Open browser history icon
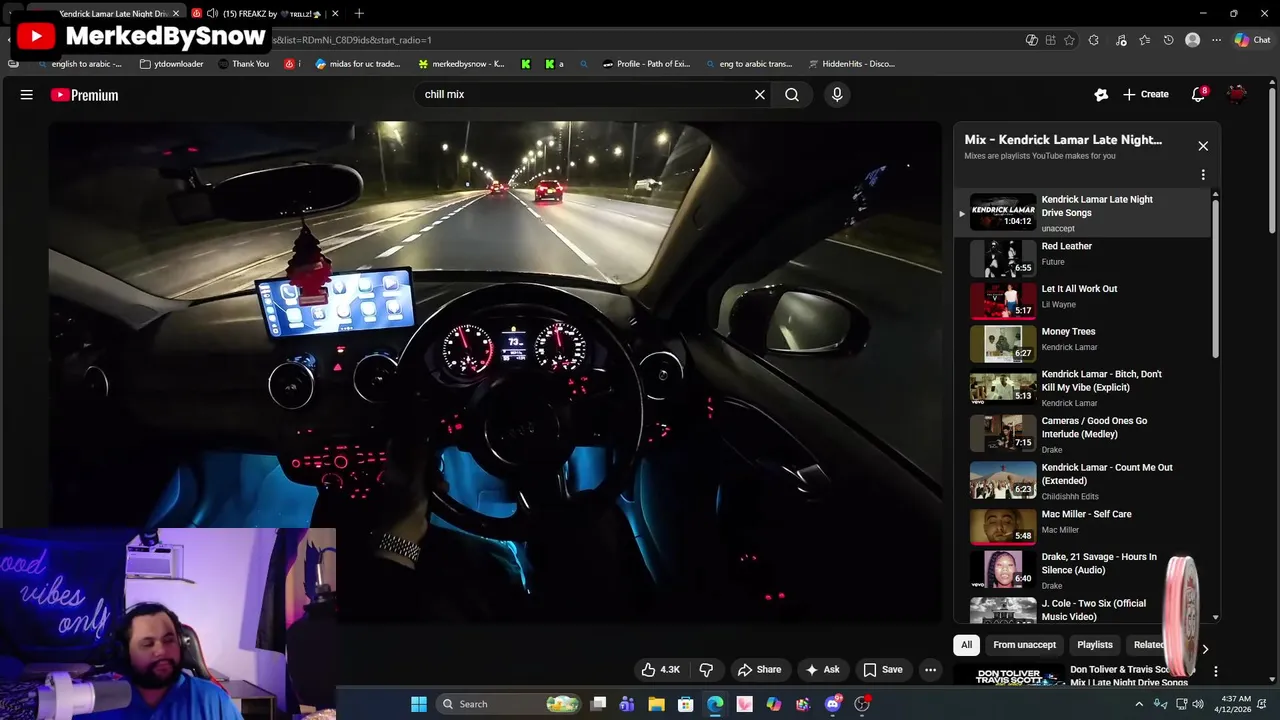 1168,40
